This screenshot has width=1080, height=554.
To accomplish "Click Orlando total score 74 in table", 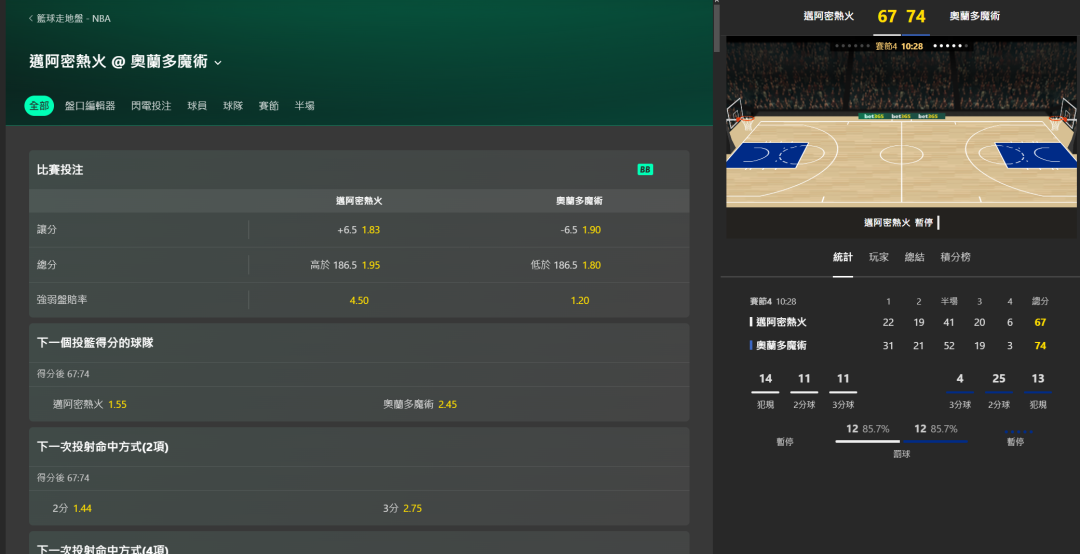I will [1040, 346].
